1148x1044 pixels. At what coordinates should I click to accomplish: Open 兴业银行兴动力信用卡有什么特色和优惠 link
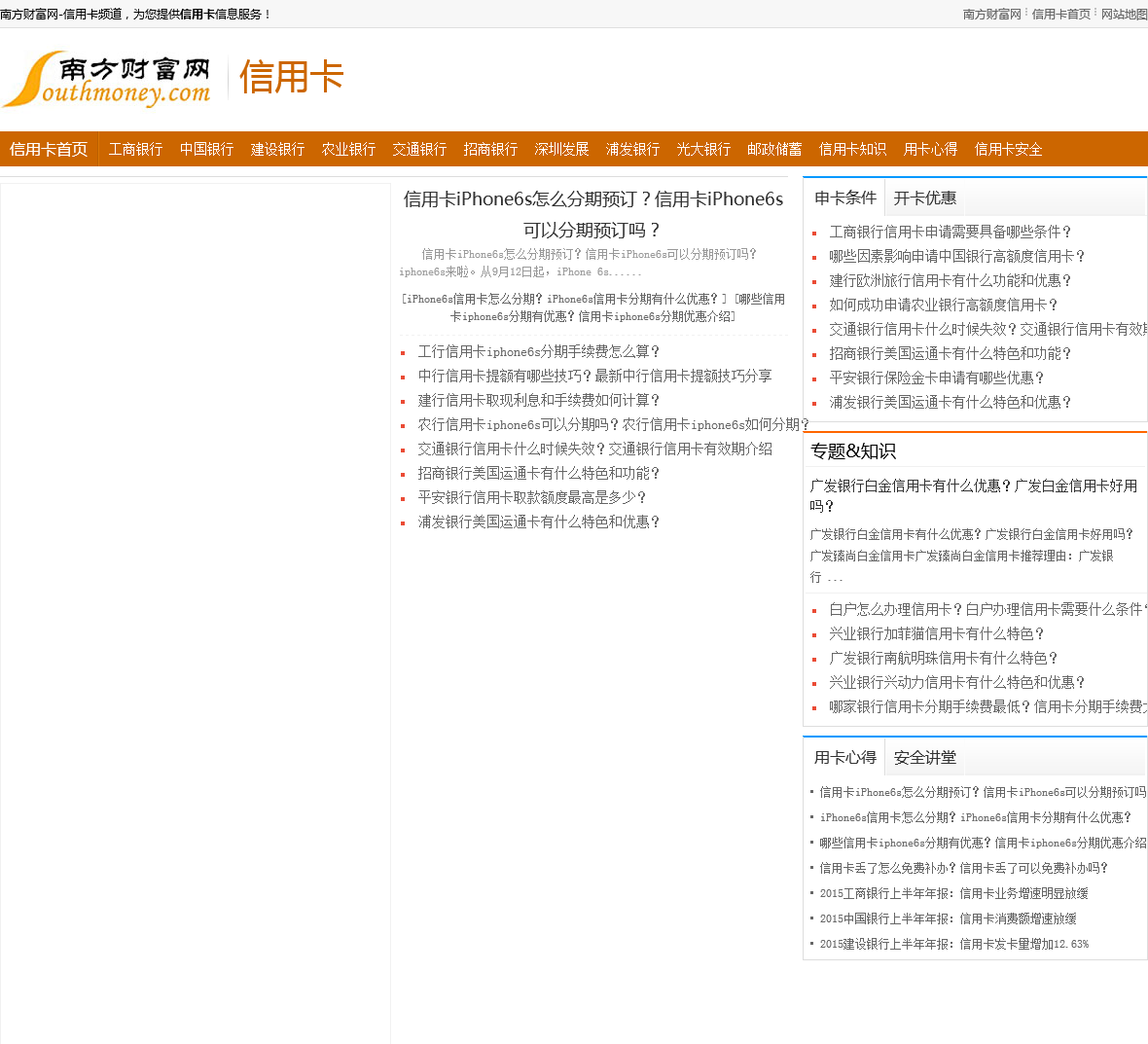pyautogui.click(x=957, y=682)
